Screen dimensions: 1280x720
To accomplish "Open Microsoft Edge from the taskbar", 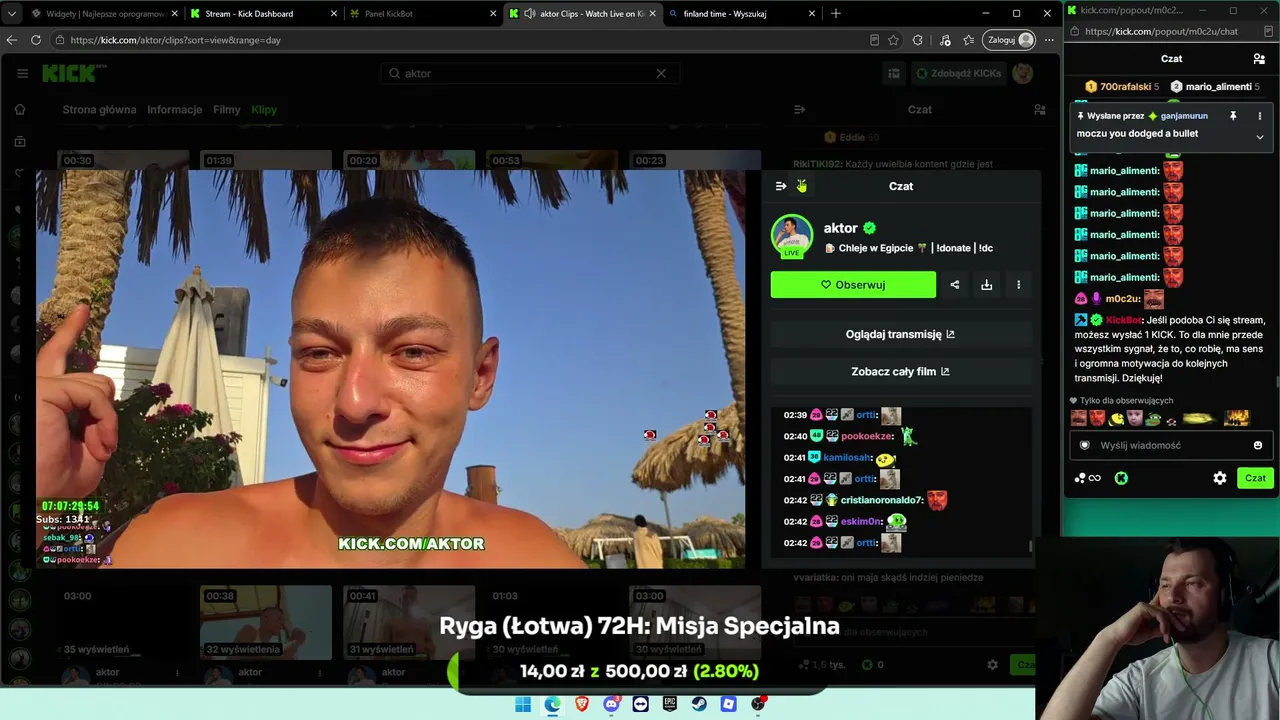I will point(552,704).
